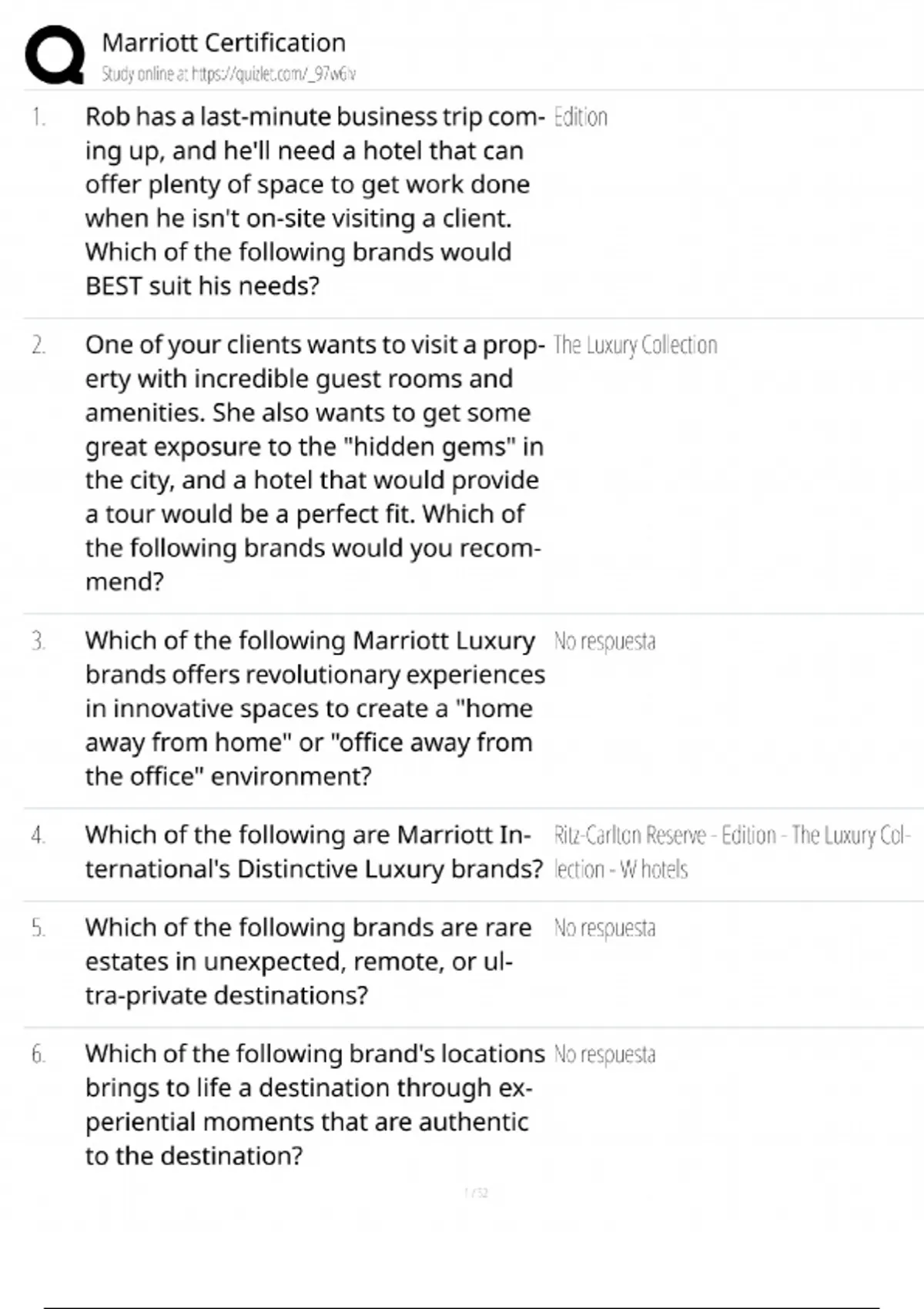Select the "hidden gems" tour question
The width and height of the screenshot is (924, 1309).
(314, 463)
